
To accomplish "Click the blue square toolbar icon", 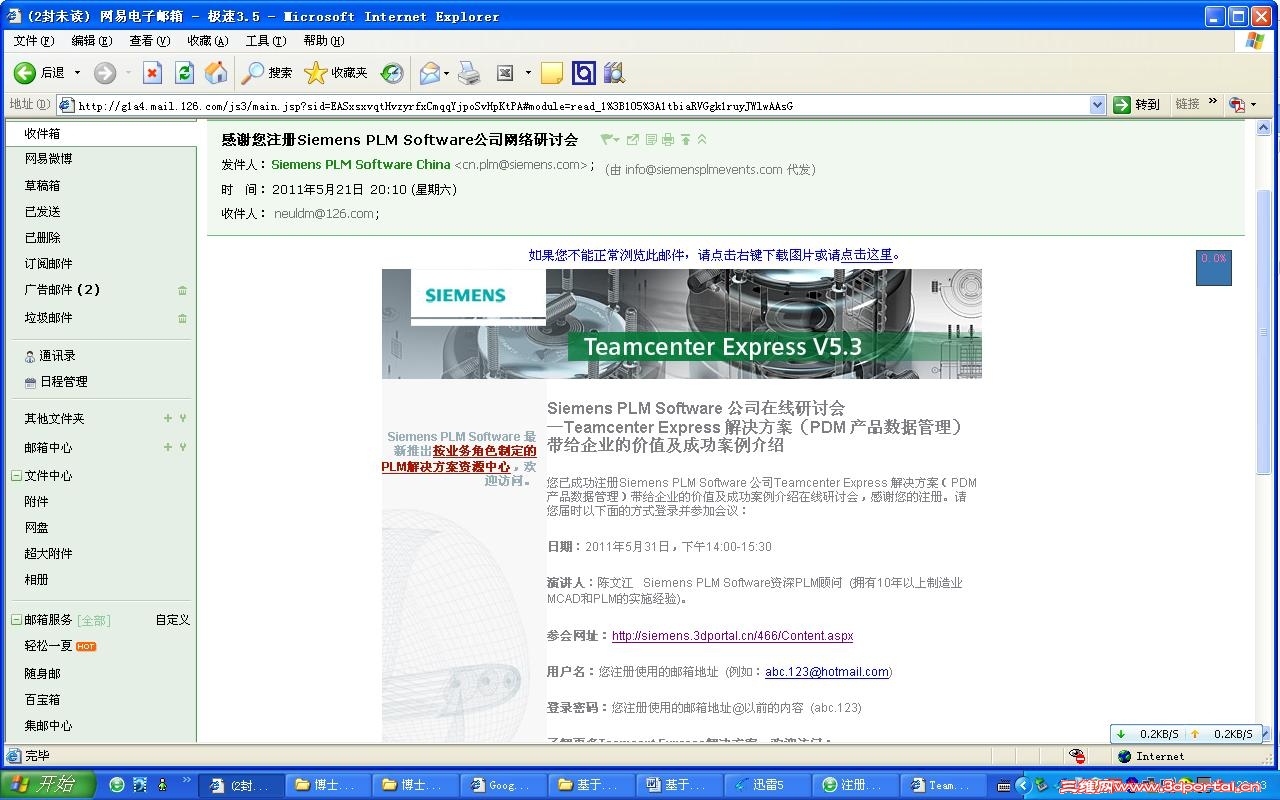I will [584, 73].
